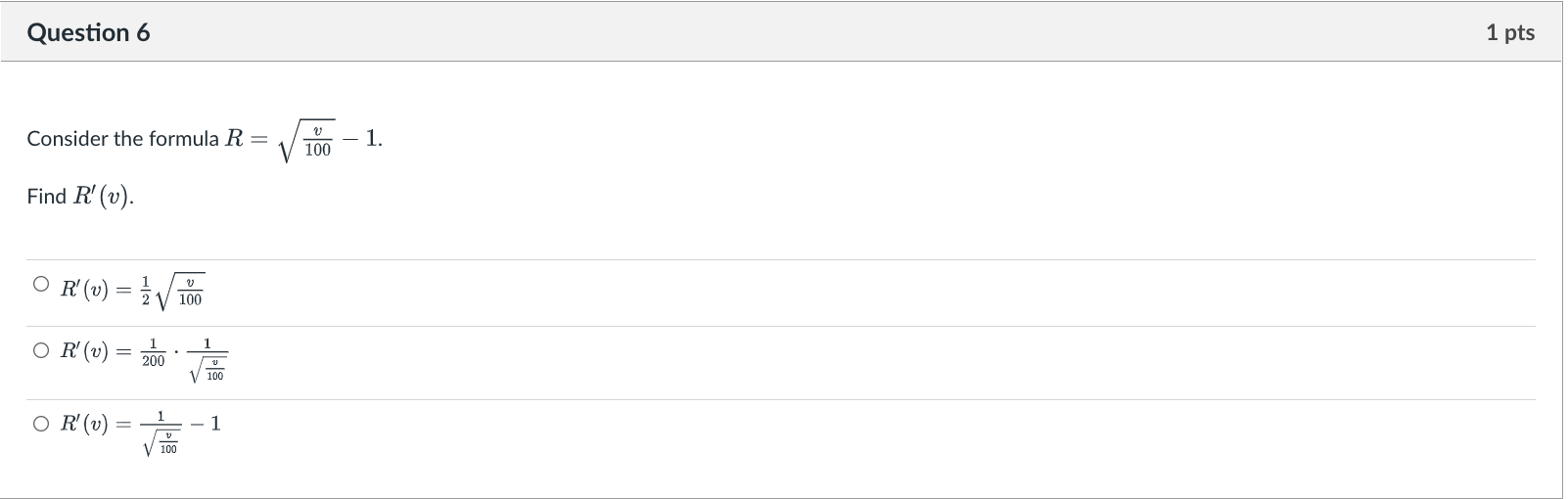Click the 'Find' instruction text
The width and height of the screenshot is (1568, 499).
pos(46,197)
